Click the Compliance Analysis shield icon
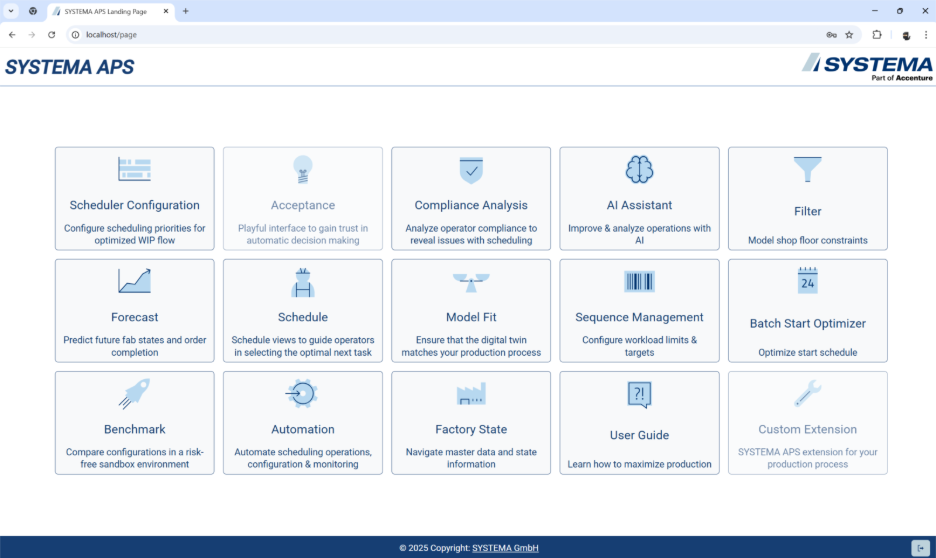Image resolution: width=936 pixels, height=558 pixels. [x=470, y=169]
